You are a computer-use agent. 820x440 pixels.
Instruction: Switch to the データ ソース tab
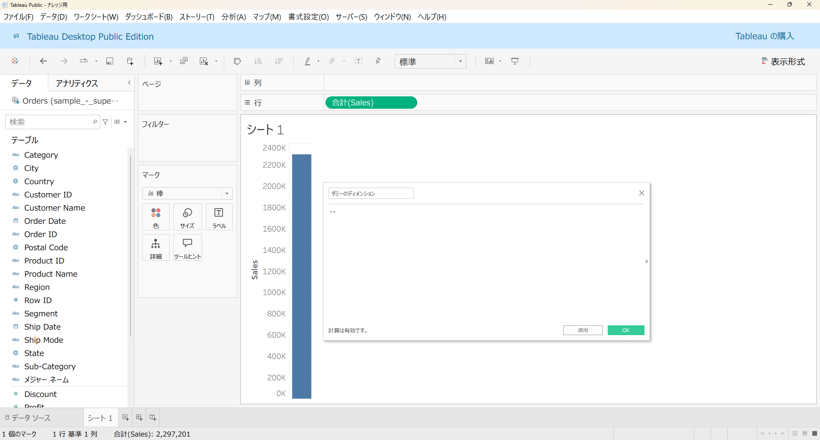28,418
